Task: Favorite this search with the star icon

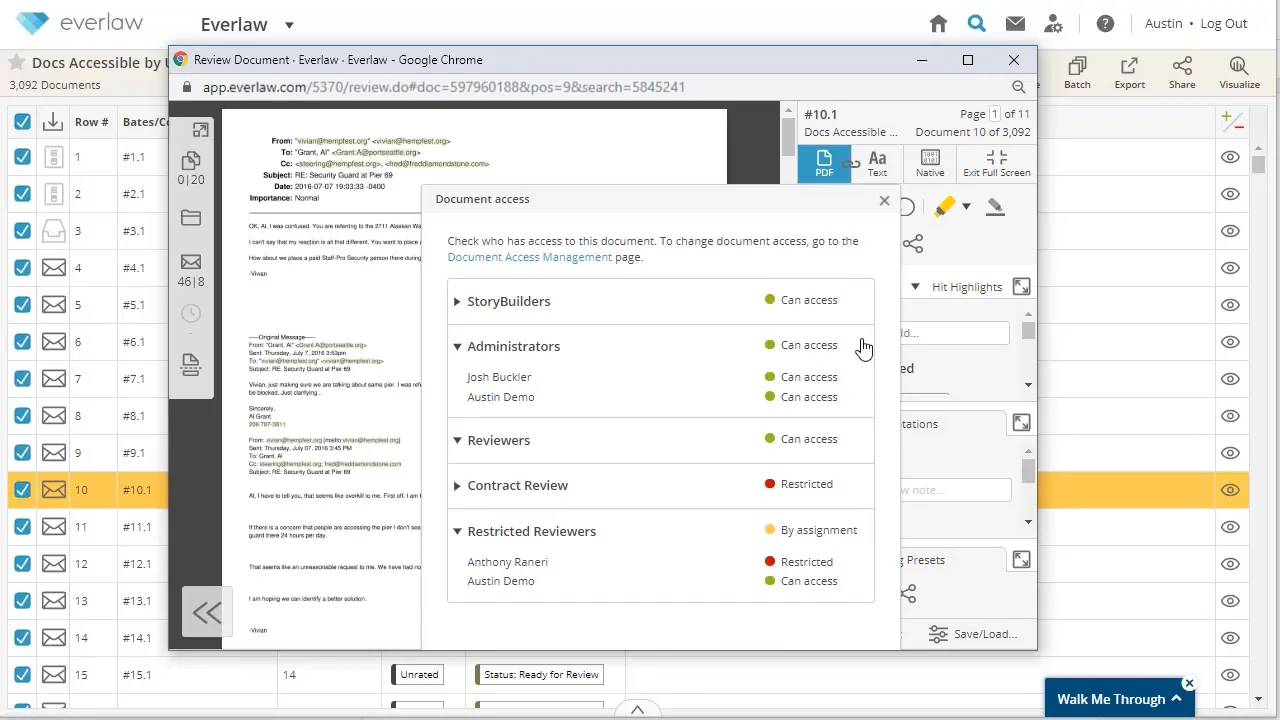Action: point(17,62)
